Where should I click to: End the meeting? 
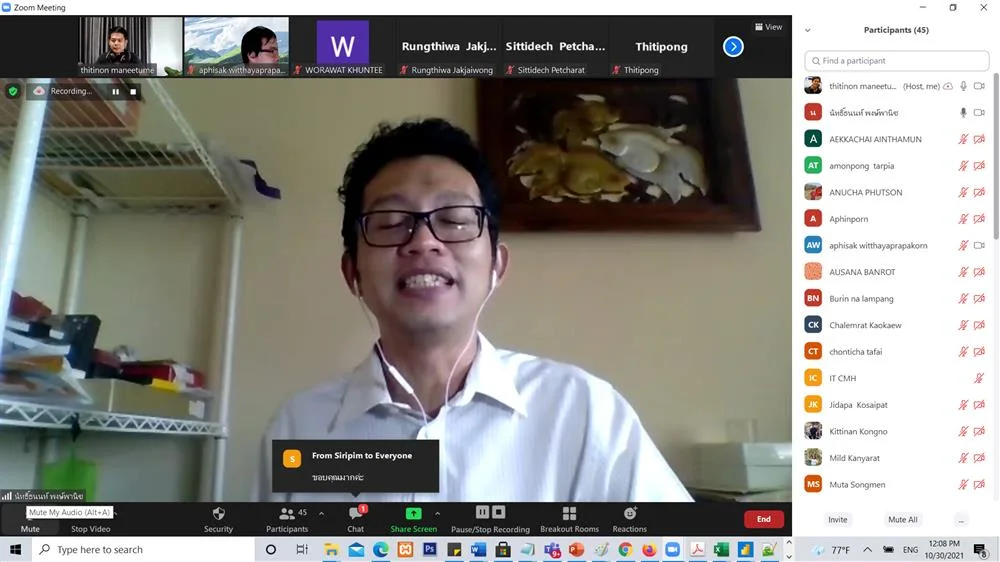(x=763, y=519)
